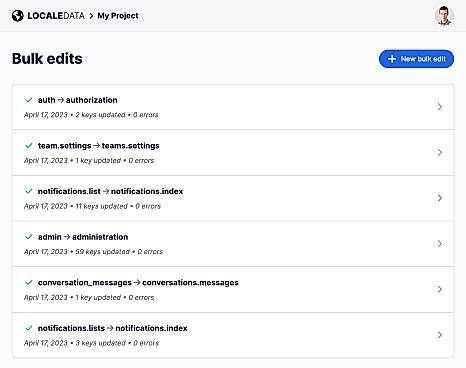Image resolution: width=466 pixels, height=368 pixels.
Task: Click the green check for admin → administration
Action: coord(29,237)
